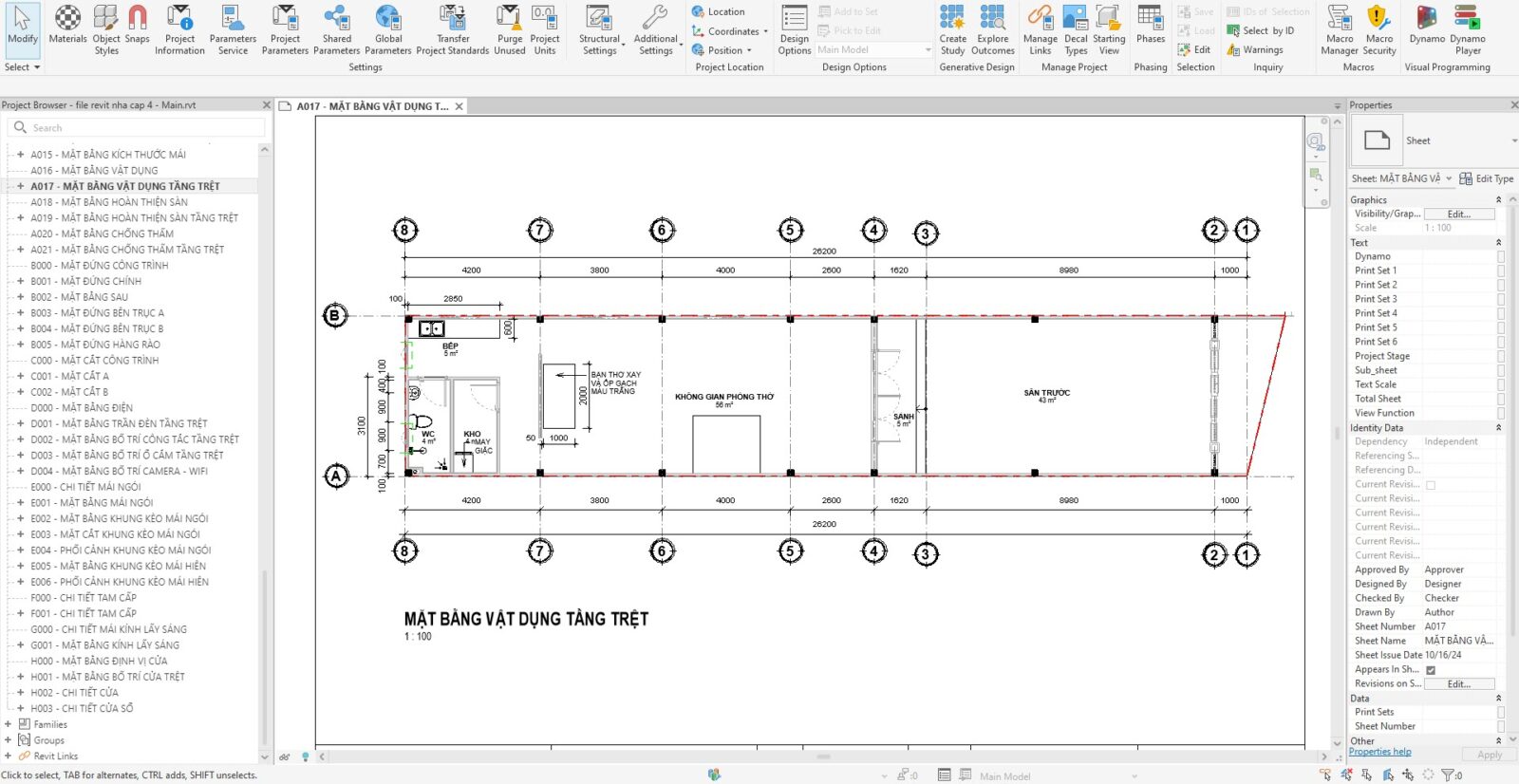This screenshot has height=784, width=1519.
Task: Click Edit Type button
Action: [1487, 178]
